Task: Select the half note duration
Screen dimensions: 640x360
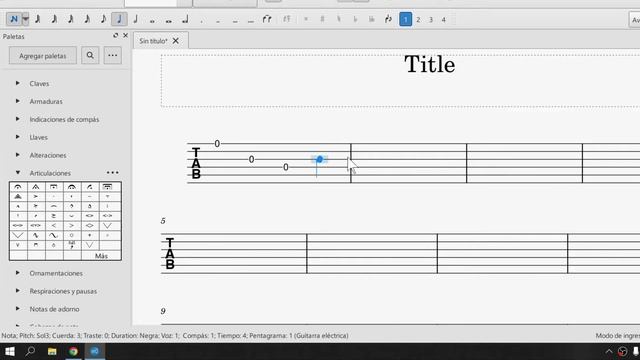Action: pos(136,19)
